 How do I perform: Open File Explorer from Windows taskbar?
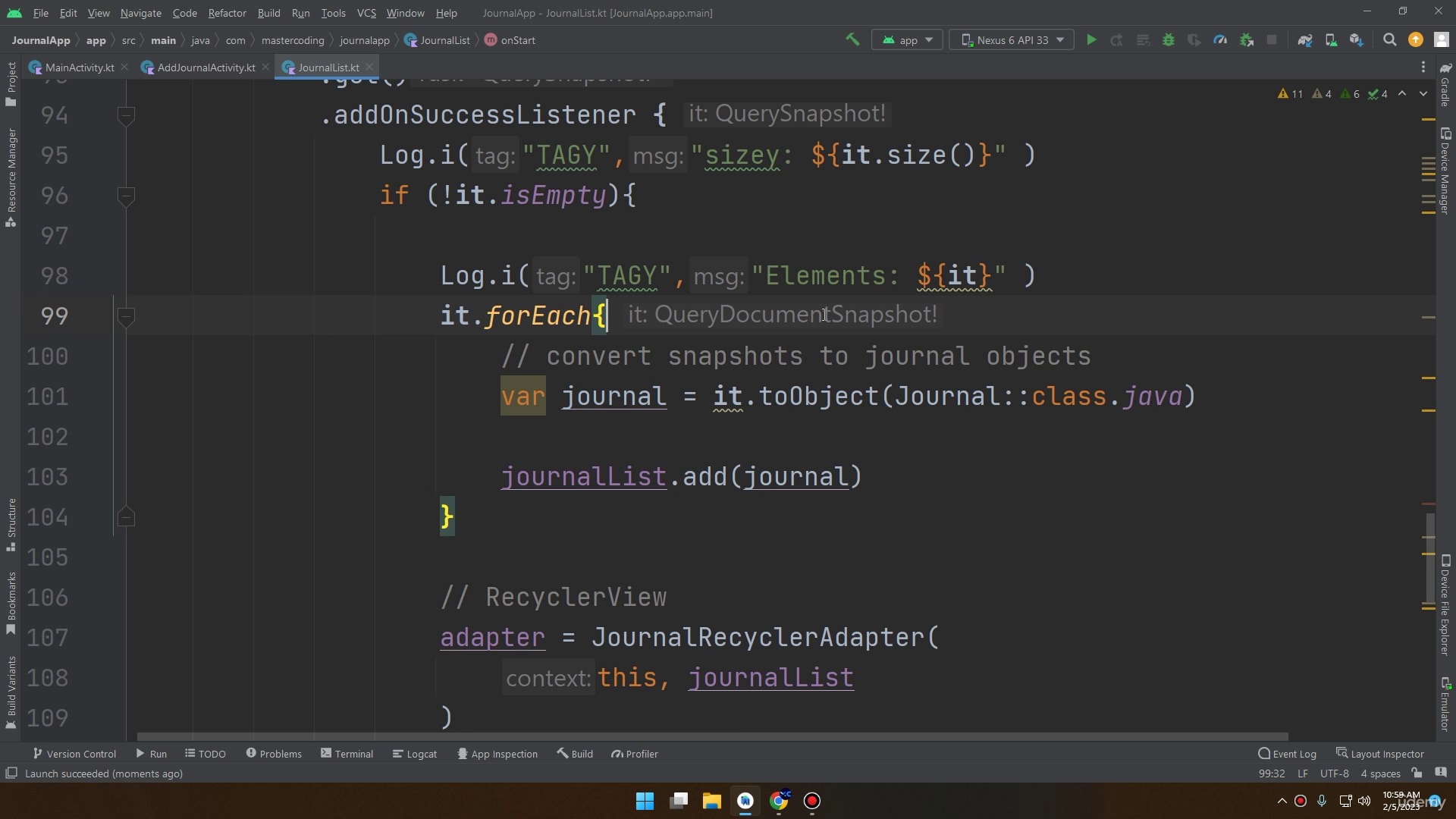point(711,801)
